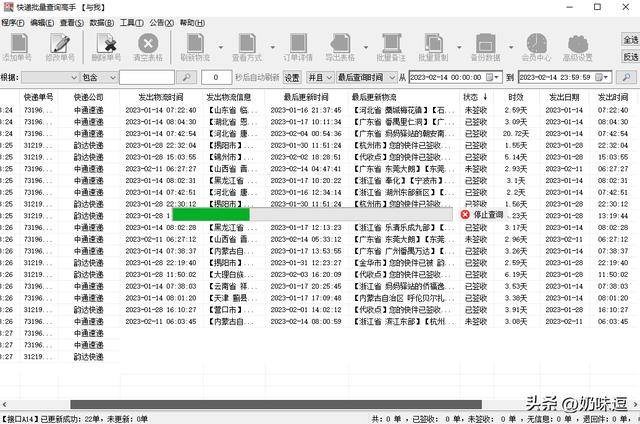Click the 最后更新时间 column header
The width and height of the screenshot is (640, 424).
306,97
